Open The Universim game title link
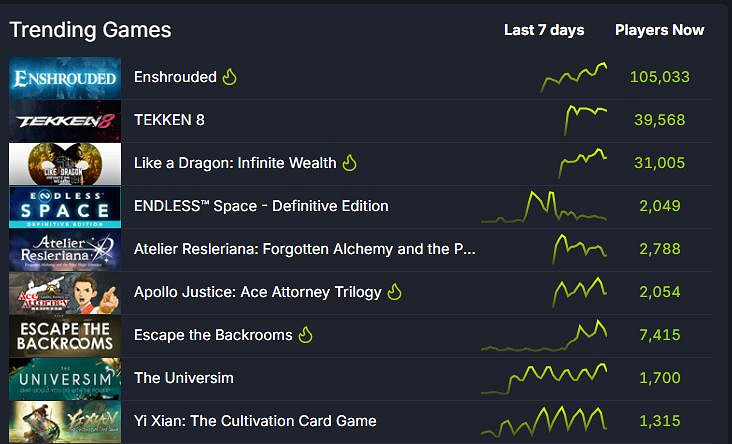The width and height of the screenshot is (732, 444). (x=183, y=378)
